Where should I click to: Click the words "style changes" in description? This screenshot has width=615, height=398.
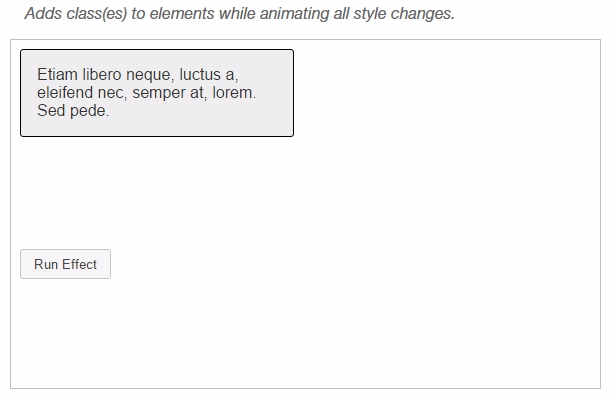tap(403, 14)
